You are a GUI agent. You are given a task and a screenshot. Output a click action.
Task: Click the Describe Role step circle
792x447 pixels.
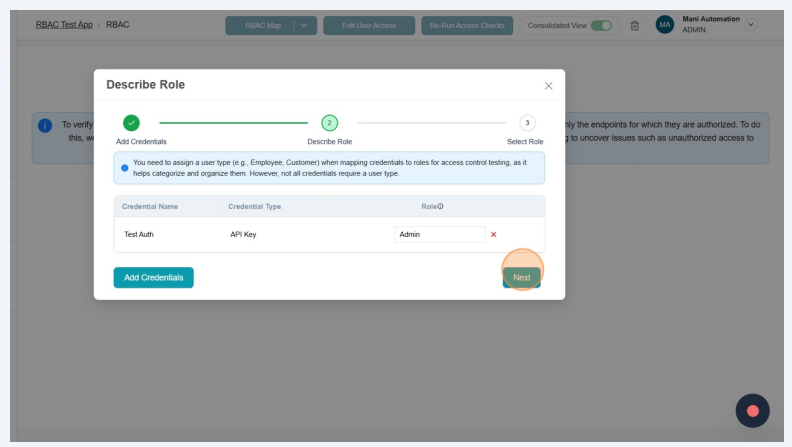click(329, 123)
